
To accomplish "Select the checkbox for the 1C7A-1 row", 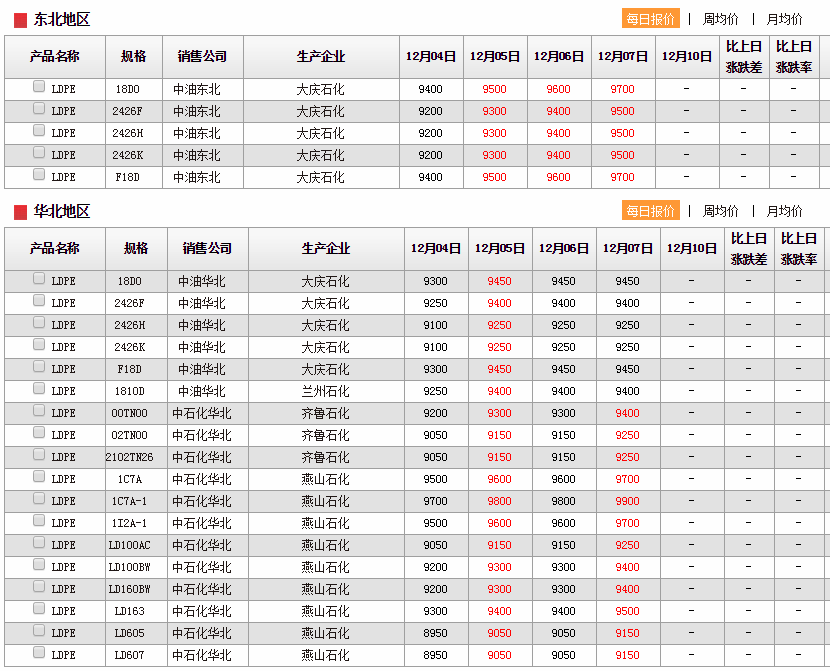I will (39, 499).
